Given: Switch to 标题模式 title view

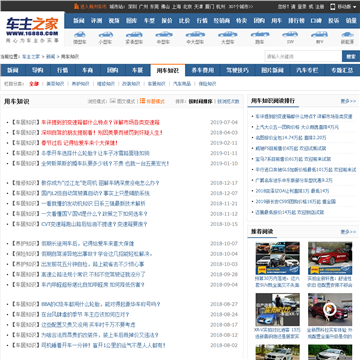Looking at the screenshot, I should [152, 101].
